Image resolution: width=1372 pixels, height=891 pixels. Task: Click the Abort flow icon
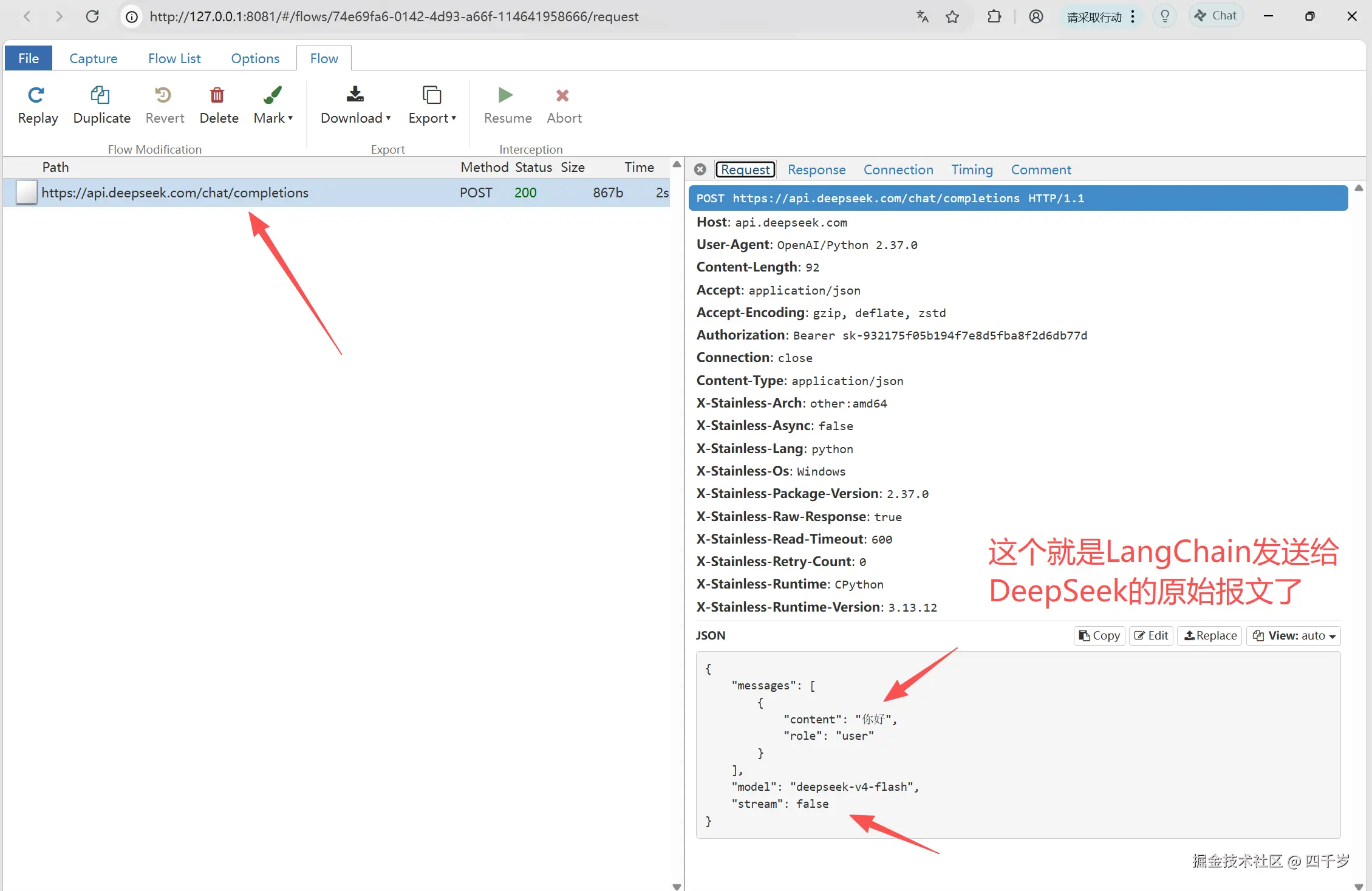point(563,95)
